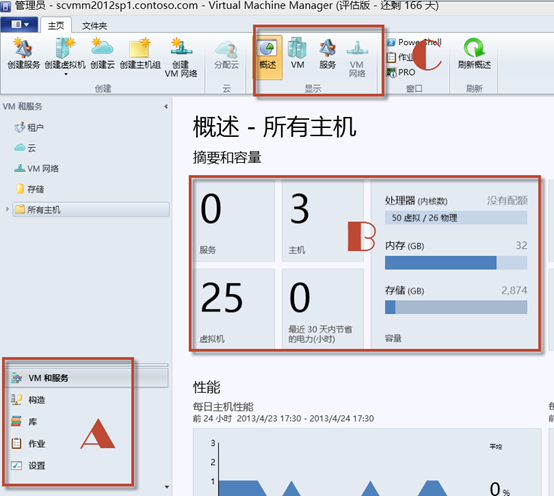Switch to the 文件夹 ribbon tab
The image size is (554, 496).
pos(94,26)
